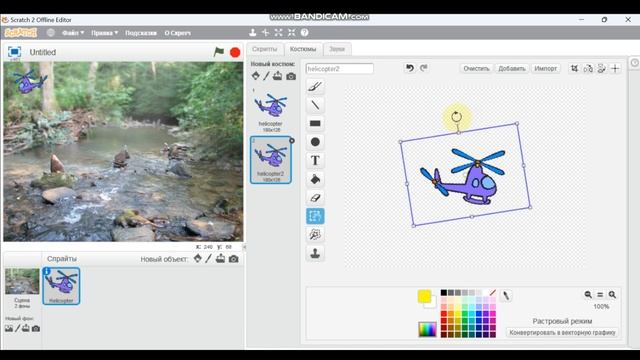This screenshot has width=640, height=360.
Task: Switch to the Скрипты tab
Action: coord(264,49)
